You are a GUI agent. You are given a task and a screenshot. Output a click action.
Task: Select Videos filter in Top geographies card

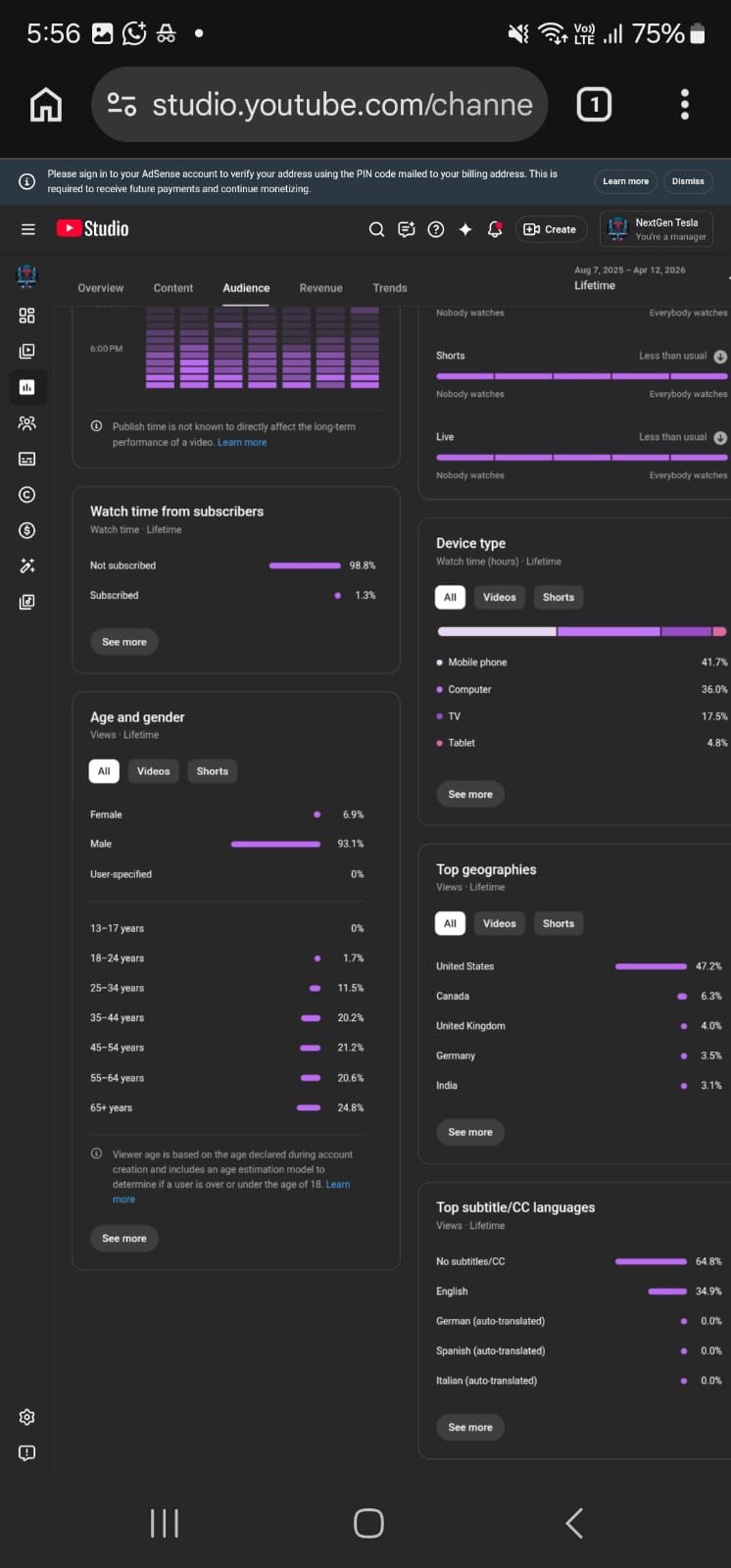tap(499, 924)
